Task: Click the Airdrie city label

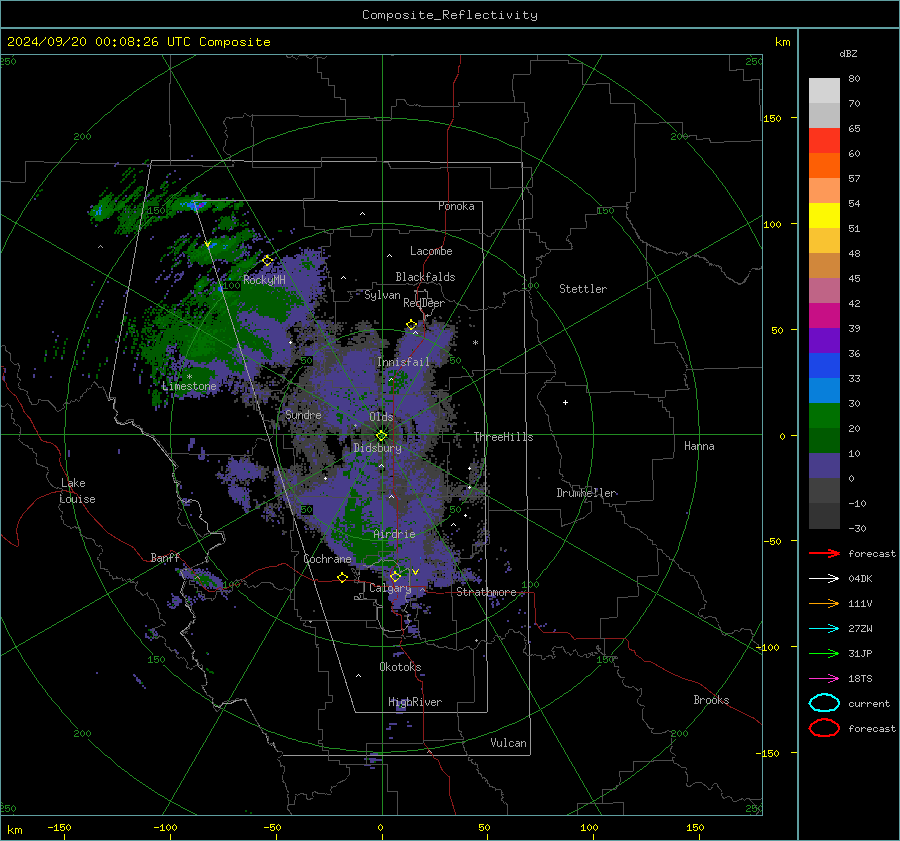Action: [x=394, y=534]
